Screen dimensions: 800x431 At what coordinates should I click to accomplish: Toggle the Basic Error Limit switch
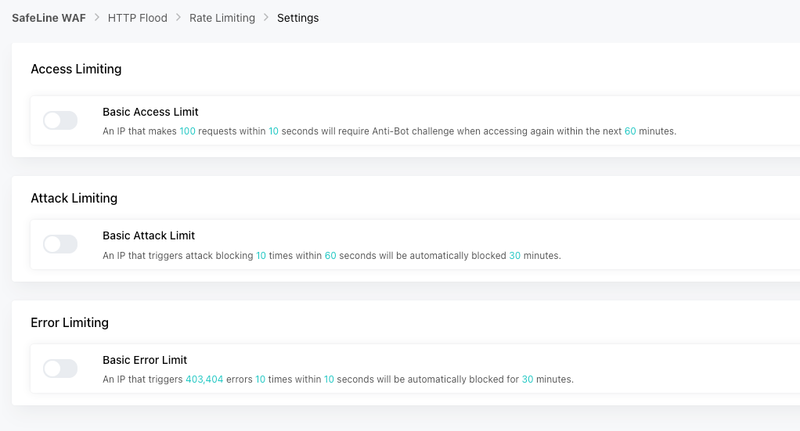point(60,368)
